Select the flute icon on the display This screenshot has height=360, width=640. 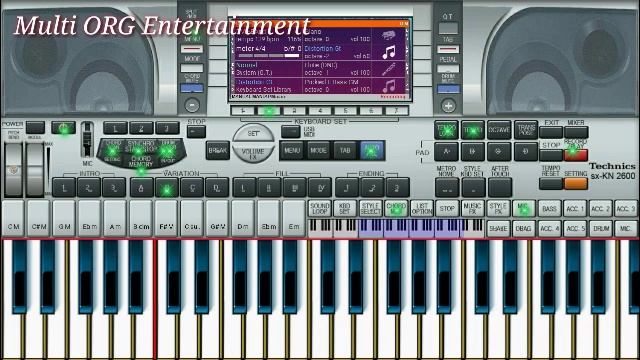click(x=389, y=69)
